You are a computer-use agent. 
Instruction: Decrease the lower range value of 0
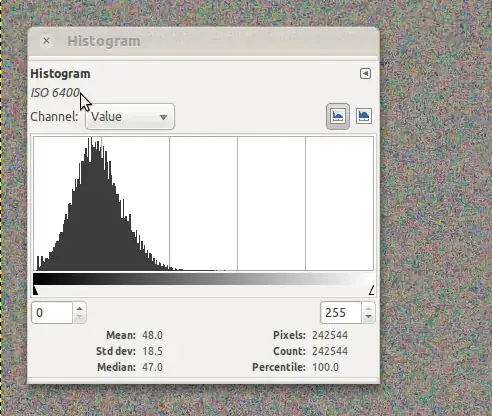tap(79, 317)
